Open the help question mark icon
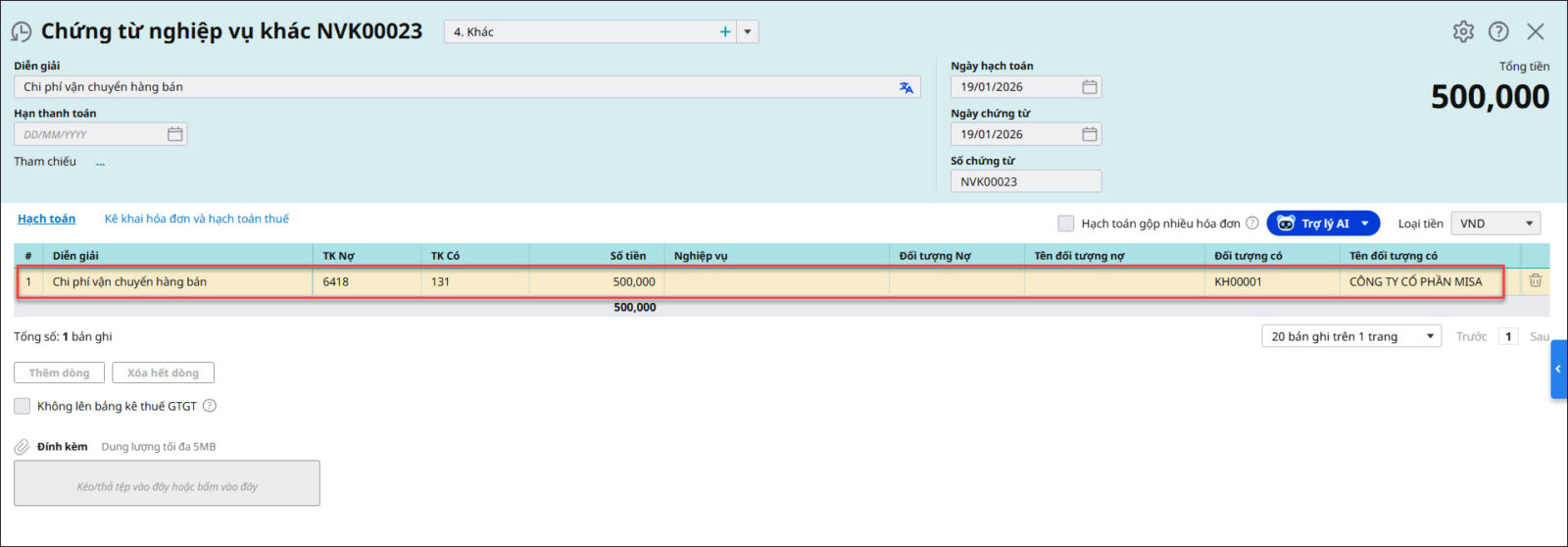This screenshot has width=1568, height=547. click(1498, 31)
